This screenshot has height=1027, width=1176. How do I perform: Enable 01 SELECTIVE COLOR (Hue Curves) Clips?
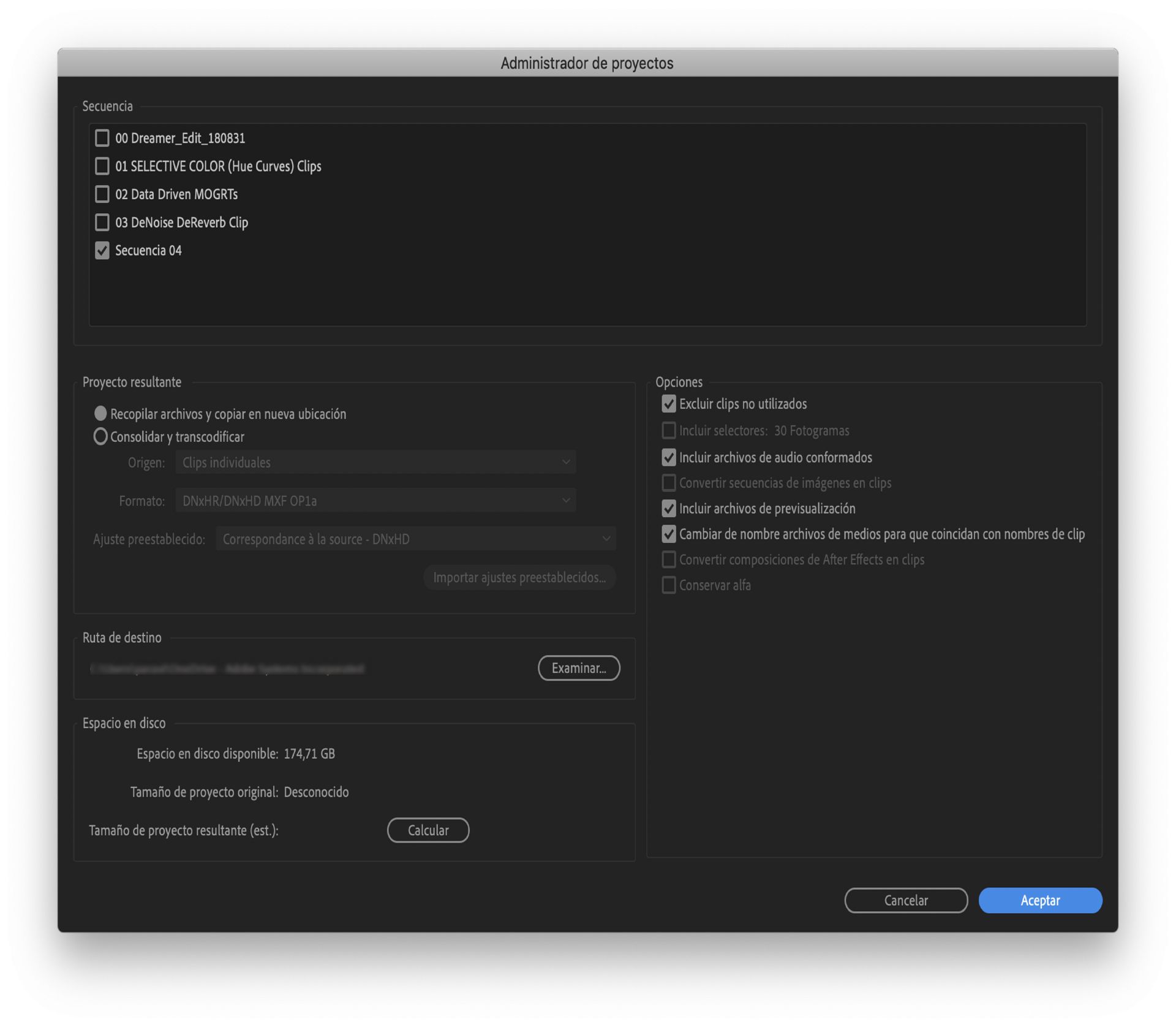tap(102, 166)
